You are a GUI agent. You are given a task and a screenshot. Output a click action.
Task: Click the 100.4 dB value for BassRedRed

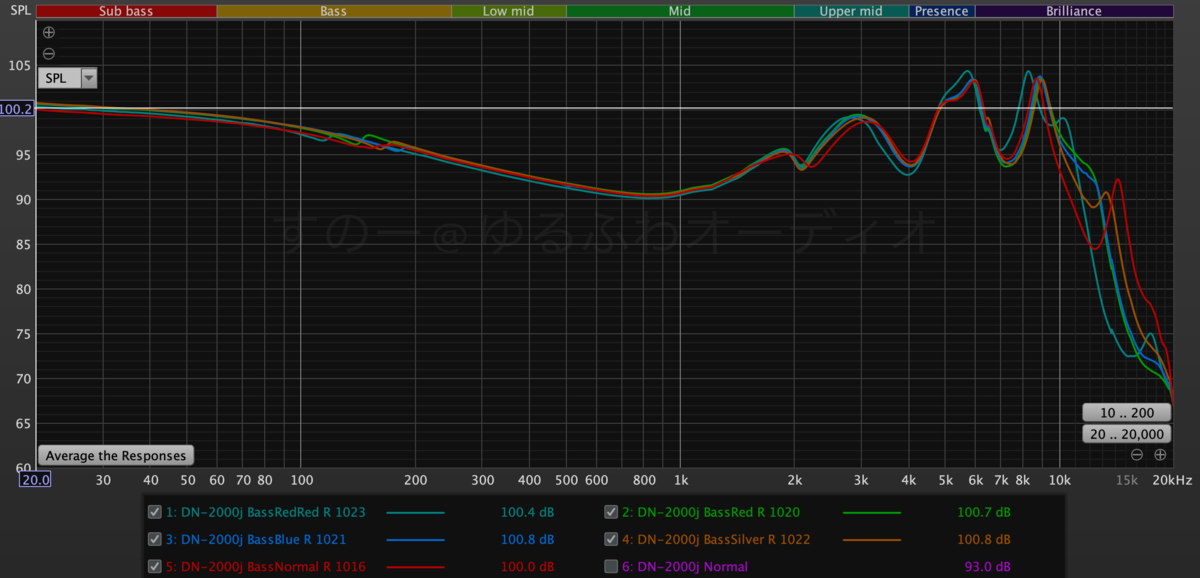click(527, 513)
